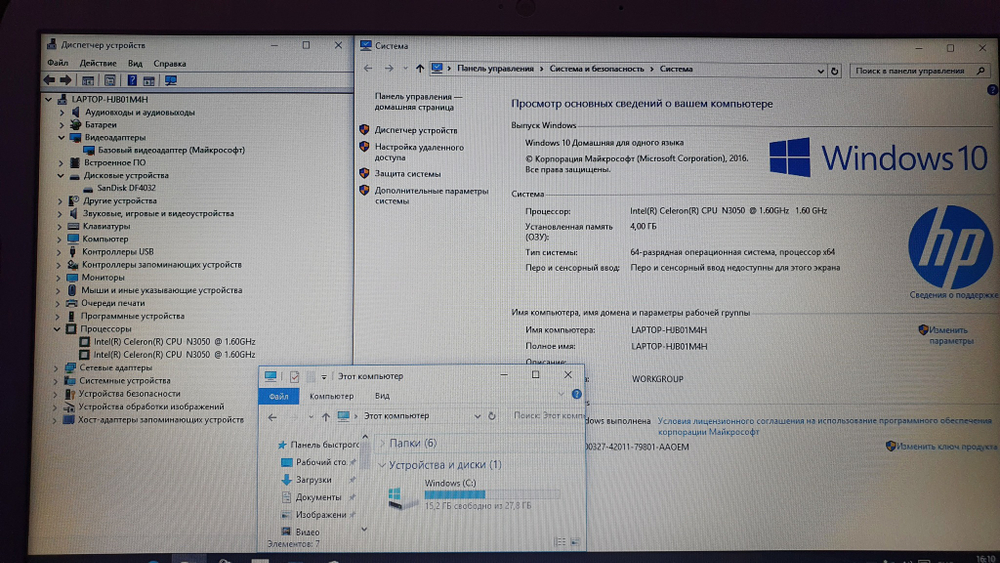Click HP logo support image
1000x563 pixels.
click(950, 247)
